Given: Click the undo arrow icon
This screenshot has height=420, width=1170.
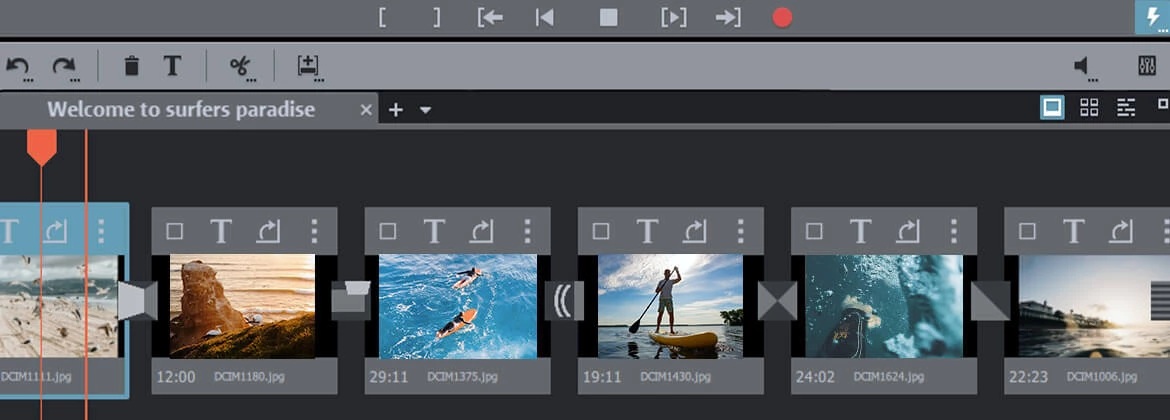Looking at the screenshot, I should (17, 67).
